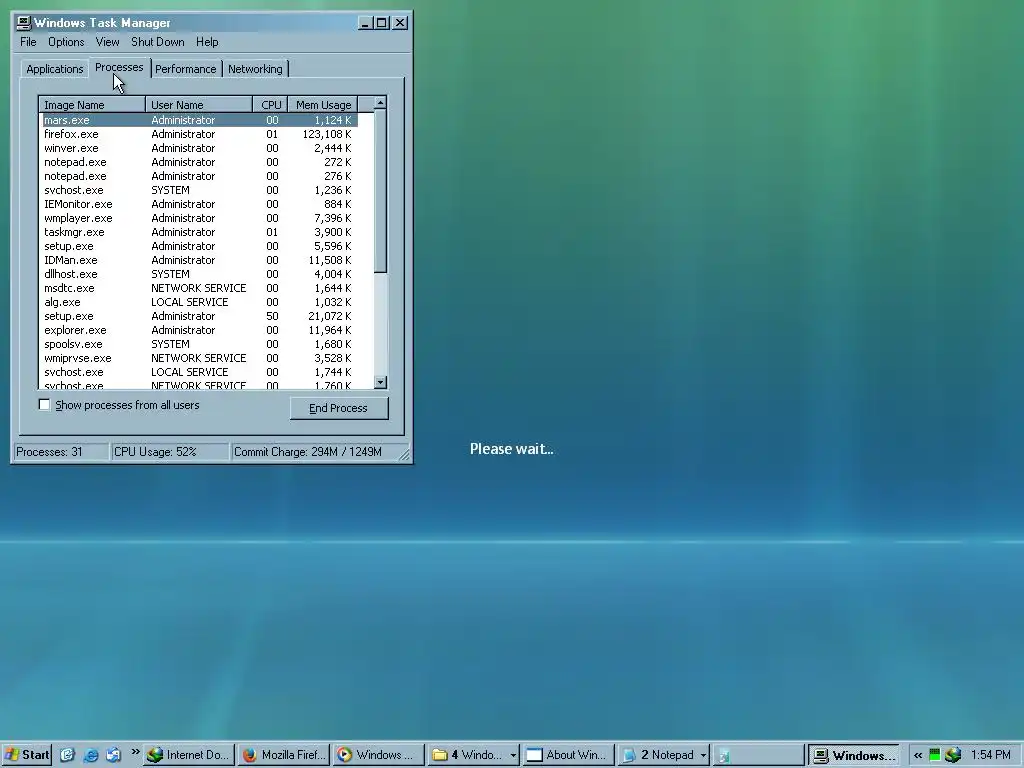Switch to the Networking tab

(x=255, y=69)
